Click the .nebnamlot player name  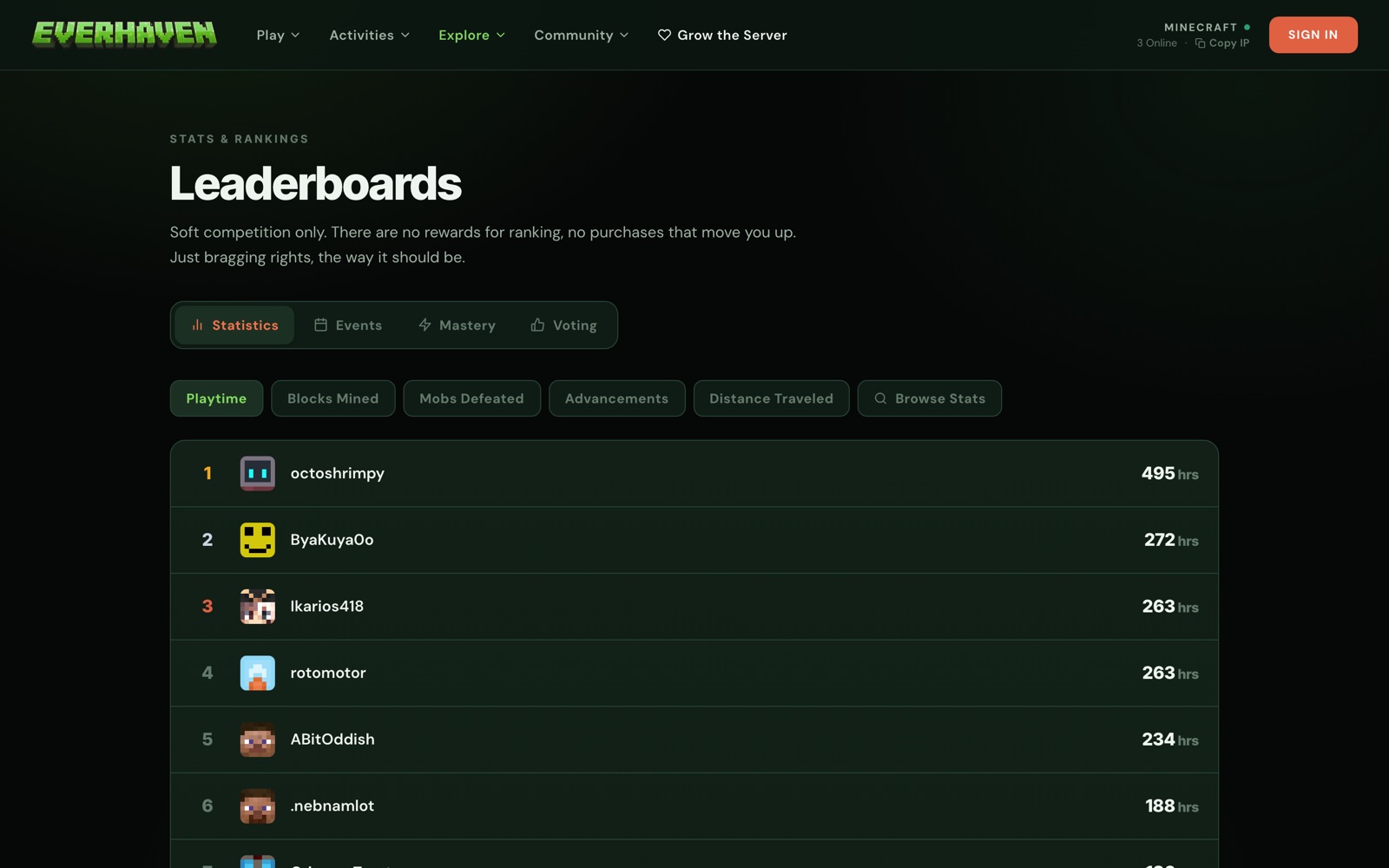tap(332, 806)
